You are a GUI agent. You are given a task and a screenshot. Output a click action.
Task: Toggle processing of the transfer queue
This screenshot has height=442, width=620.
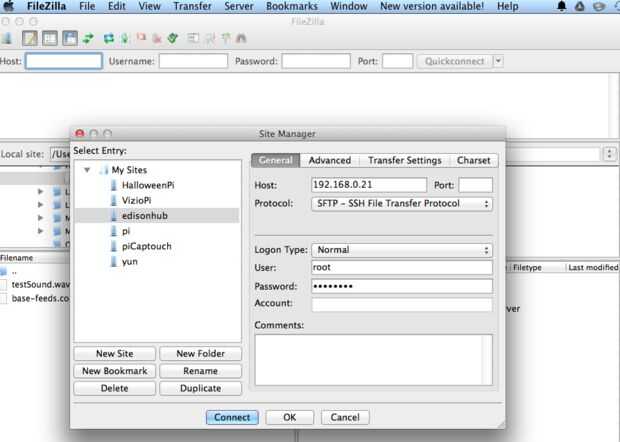tap(125, 38)
